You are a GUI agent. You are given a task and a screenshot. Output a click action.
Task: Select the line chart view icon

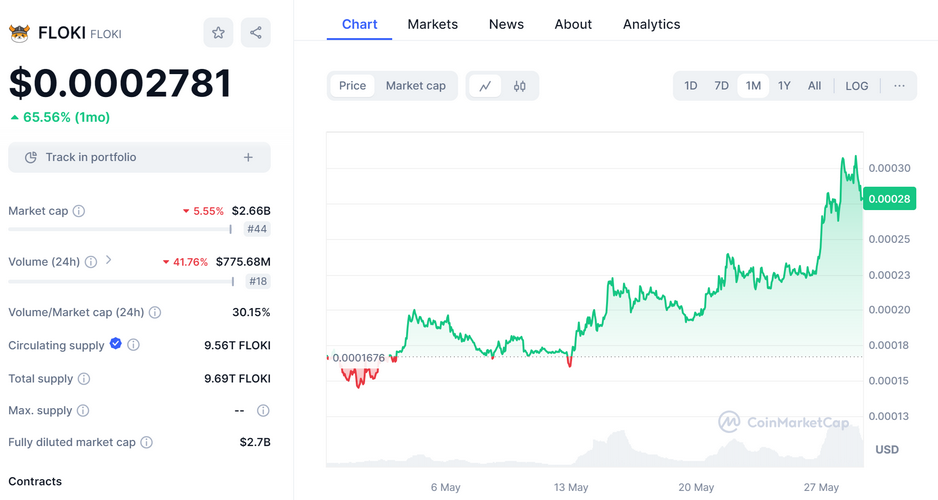(x=485, y=86)
